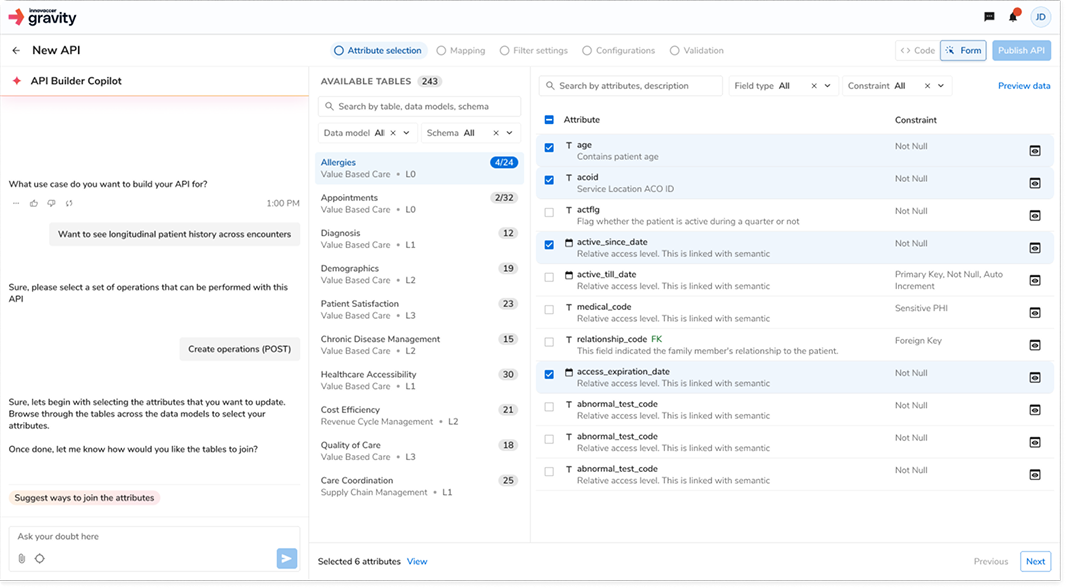The width and height of the screenshot is (1066, 588).
Task: Select the Demographics table
Action: coord(419,274)
